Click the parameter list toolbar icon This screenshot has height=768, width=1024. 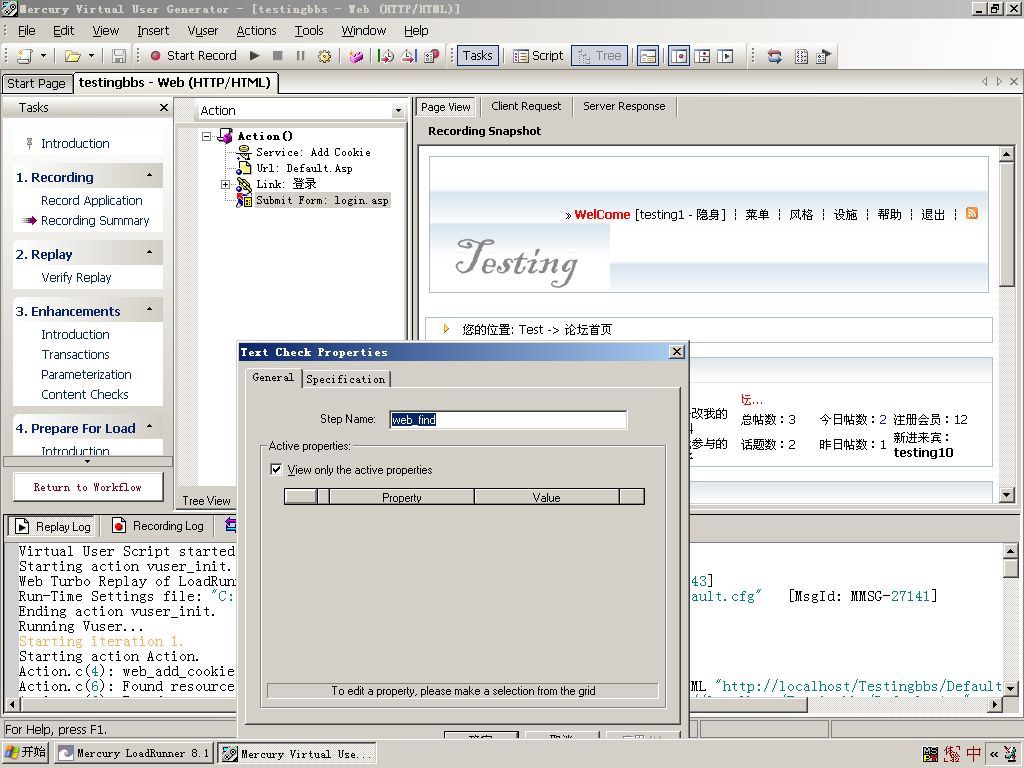pos(801,56)
